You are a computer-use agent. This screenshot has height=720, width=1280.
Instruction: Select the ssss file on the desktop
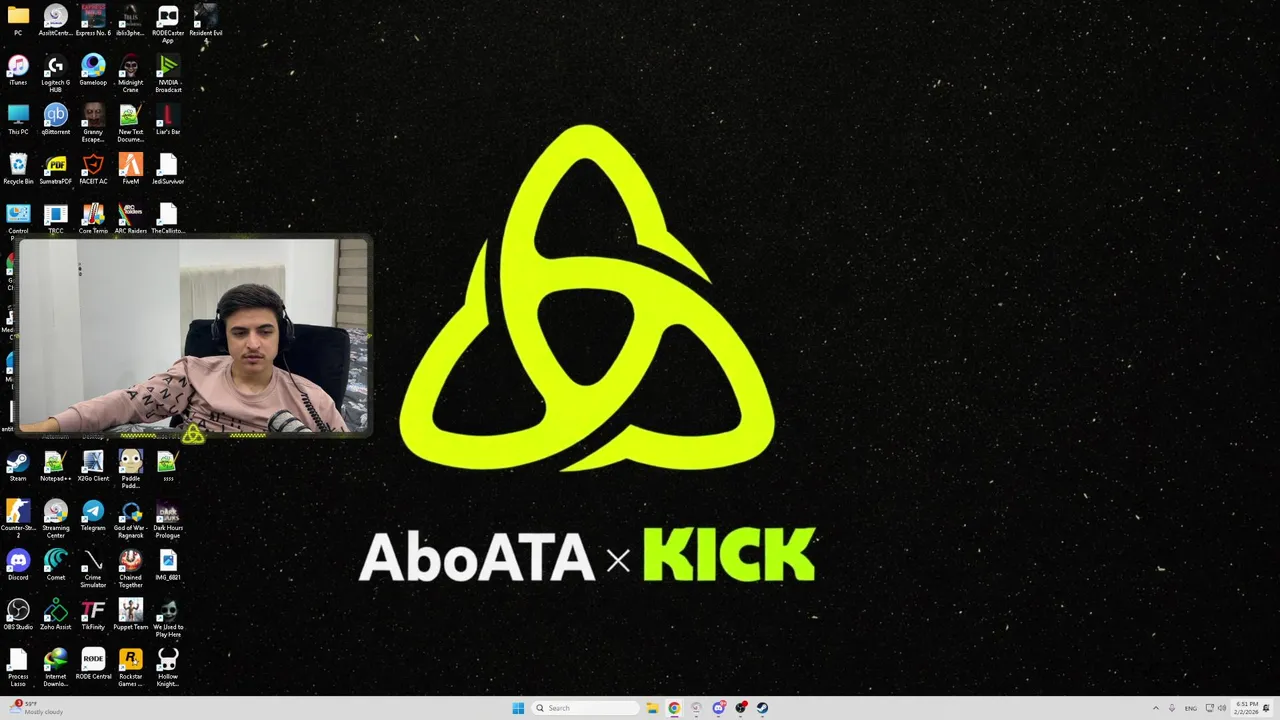click(168, 466)
